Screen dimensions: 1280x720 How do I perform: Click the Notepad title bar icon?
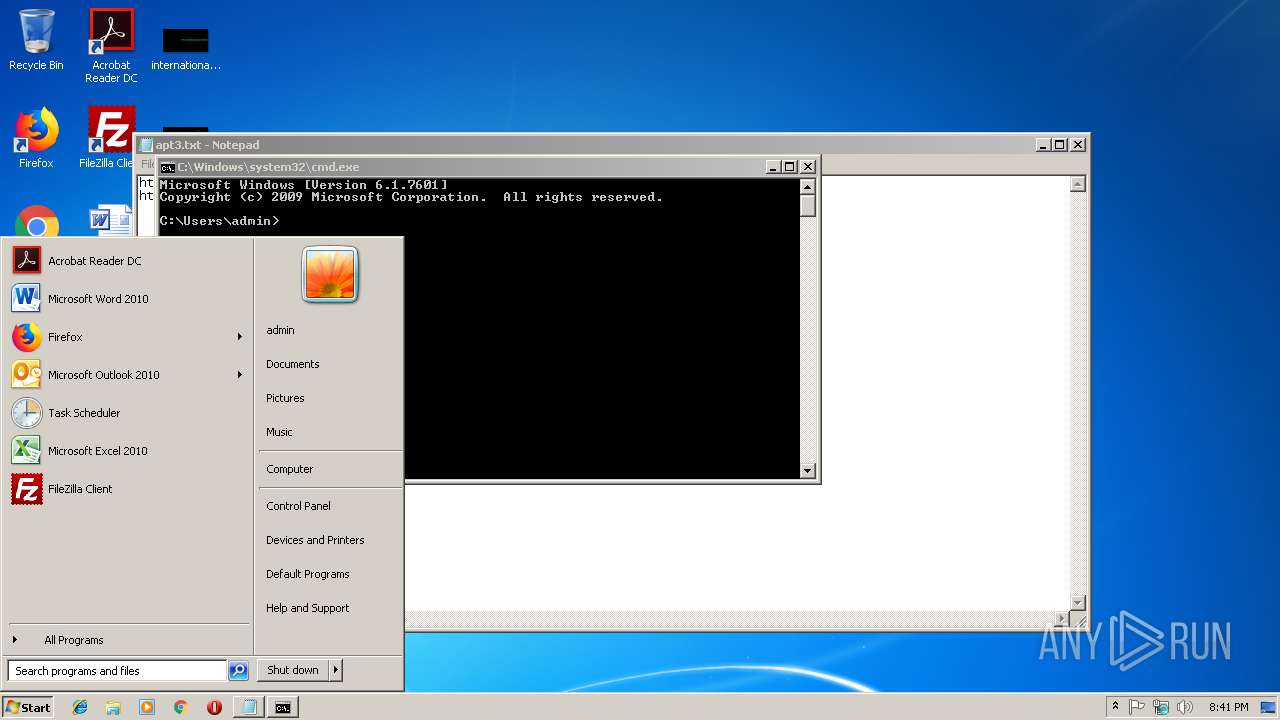click(146, 145)
